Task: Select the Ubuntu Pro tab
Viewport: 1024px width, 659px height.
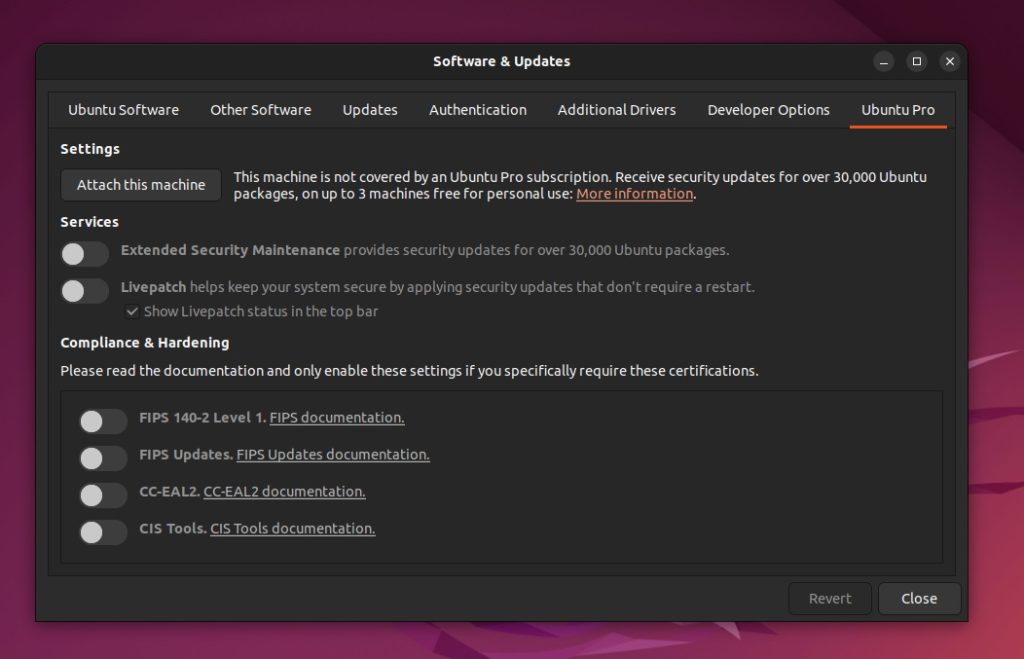Action: coord(897,110)
